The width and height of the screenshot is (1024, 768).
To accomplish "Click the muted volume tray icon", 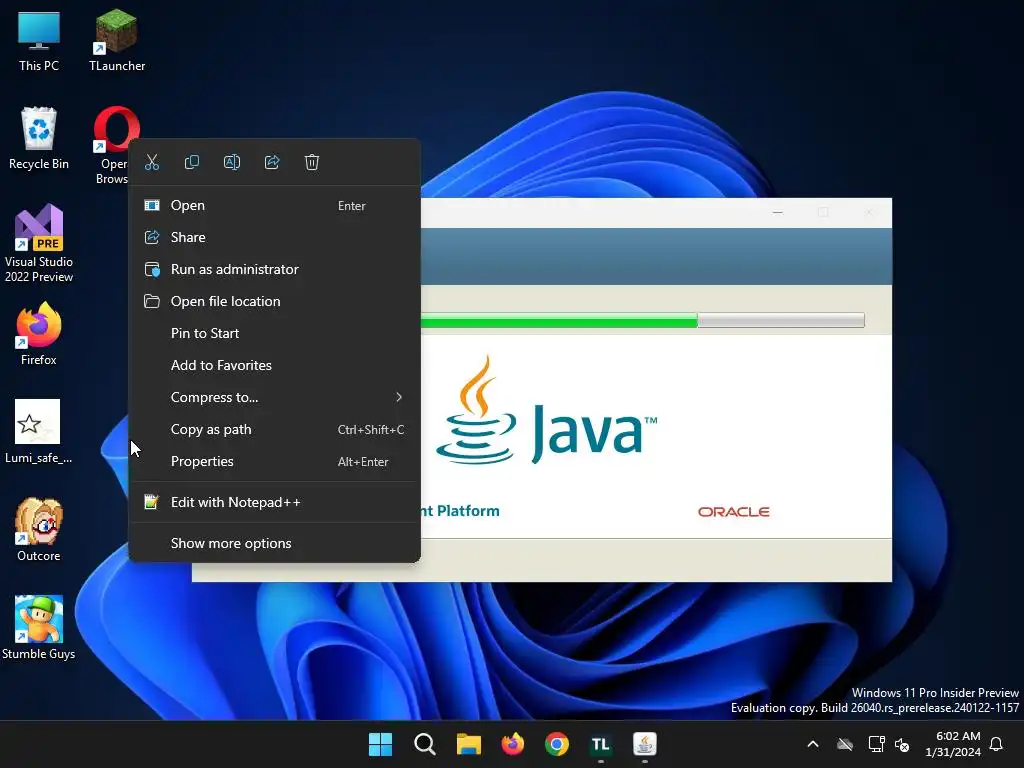I will click(902, 744).
